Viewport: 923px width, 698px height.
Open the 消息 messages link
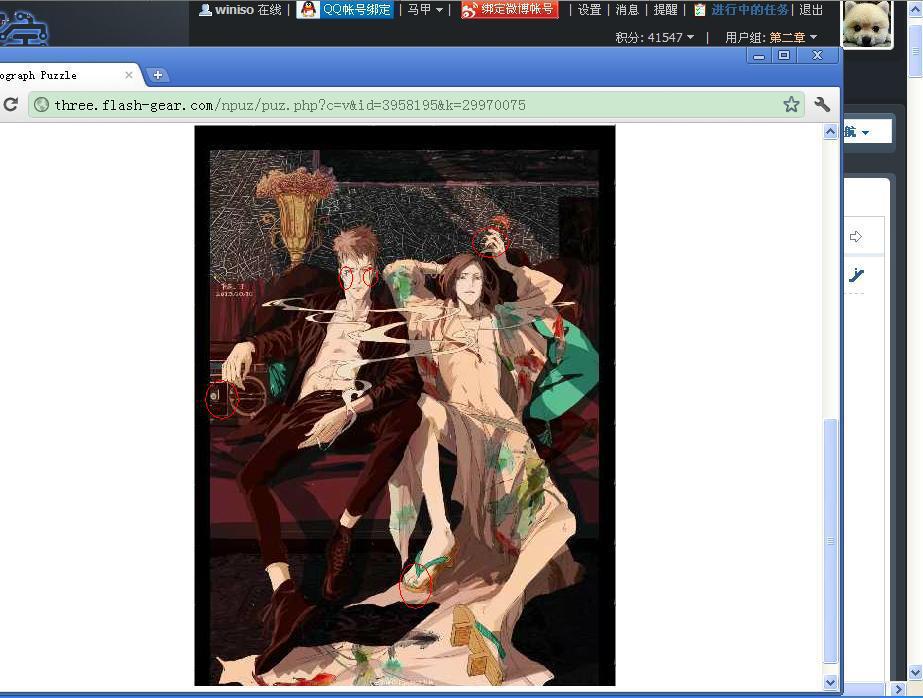click(x=627, y=10)
